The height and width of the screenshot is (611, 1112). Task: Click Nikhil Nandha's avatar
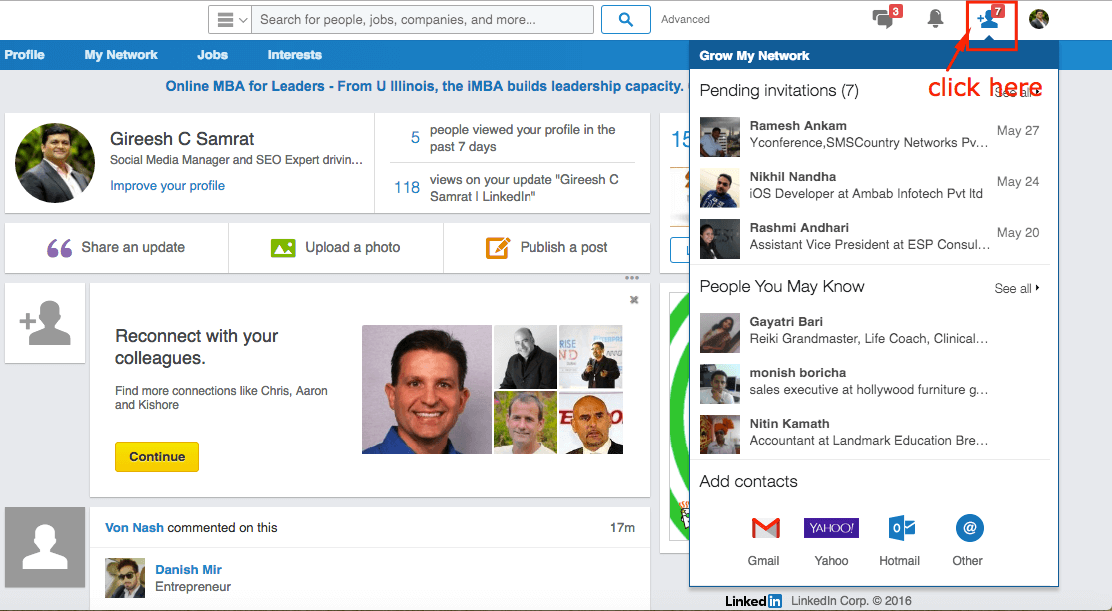(x=720, y=188)
